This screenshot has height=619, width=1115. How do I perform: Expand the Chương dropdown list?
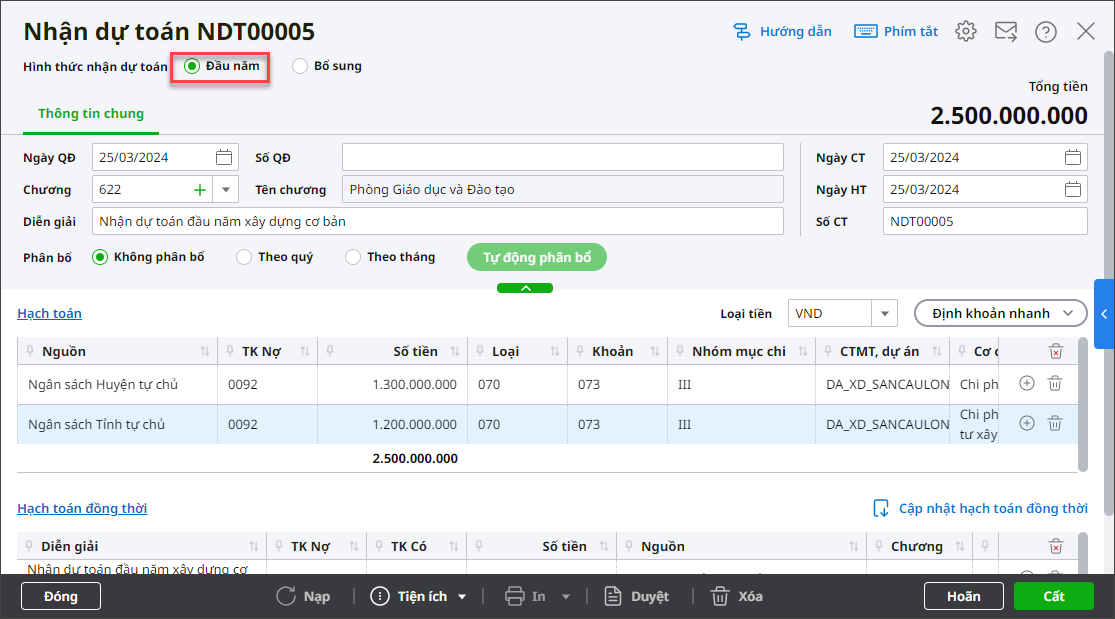pos(225,189)
